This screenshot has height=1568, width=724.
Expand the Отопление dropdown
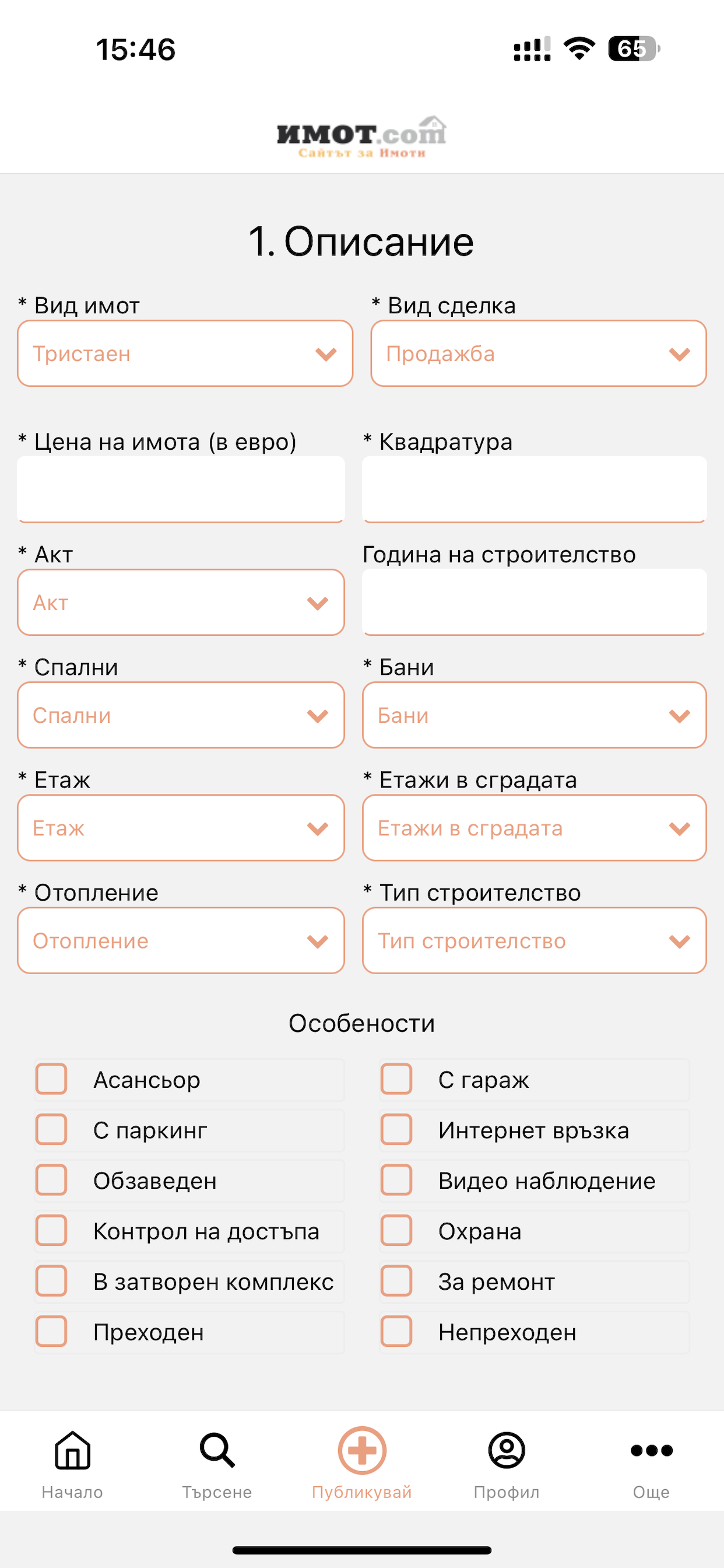coord(181,940)
